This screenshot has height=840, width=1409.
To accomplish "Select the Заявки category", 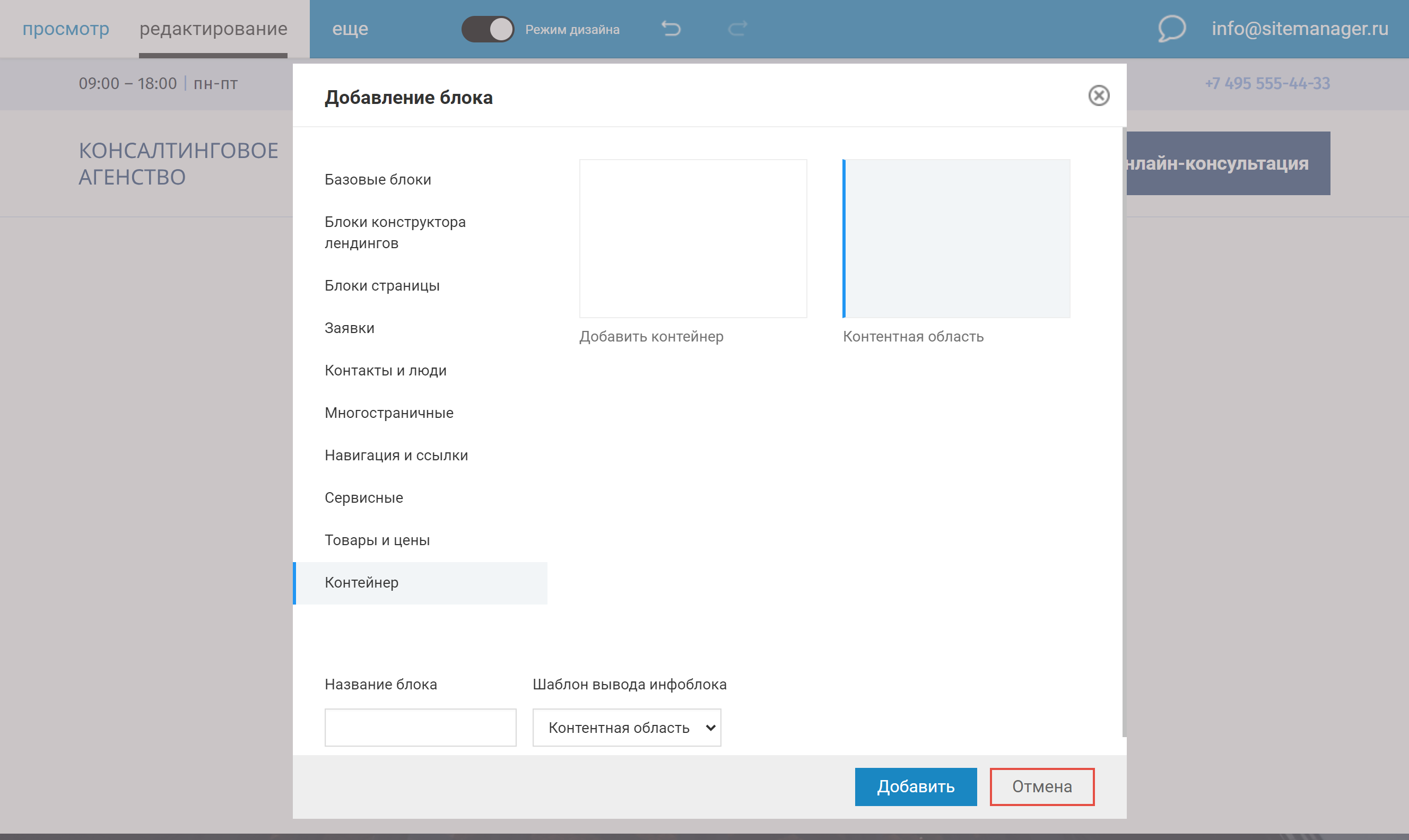I will point(349,328).
